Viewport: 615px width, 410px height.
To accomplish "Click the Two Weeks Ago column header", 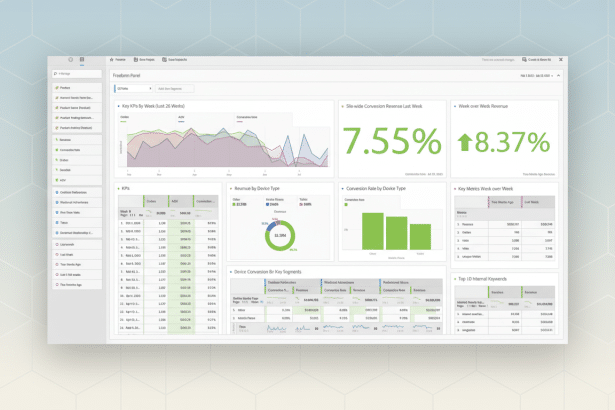I will pos(505,202).
